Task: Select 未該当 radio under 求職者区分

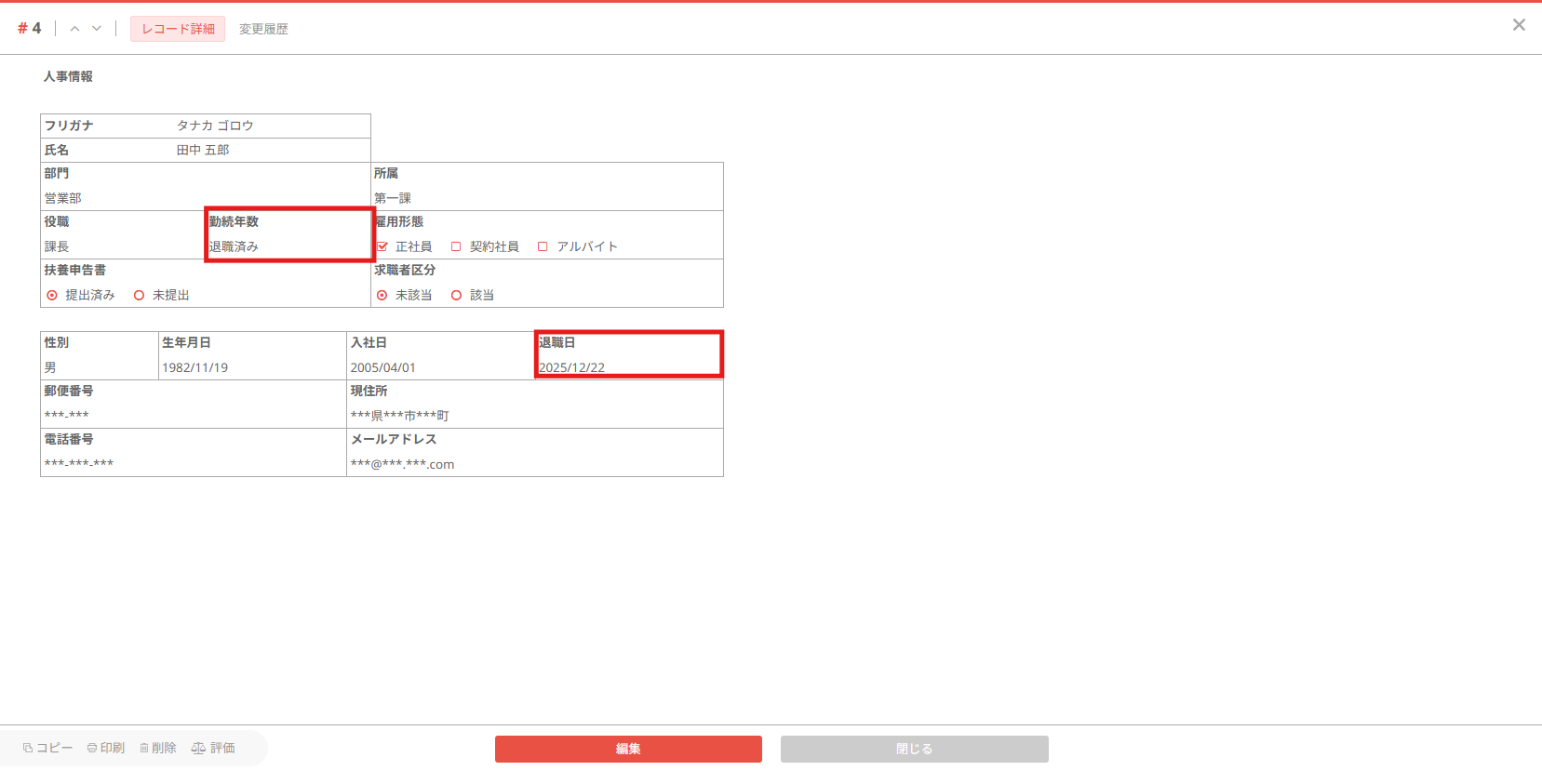Action: pyautogui.click(x=382, y=295)
